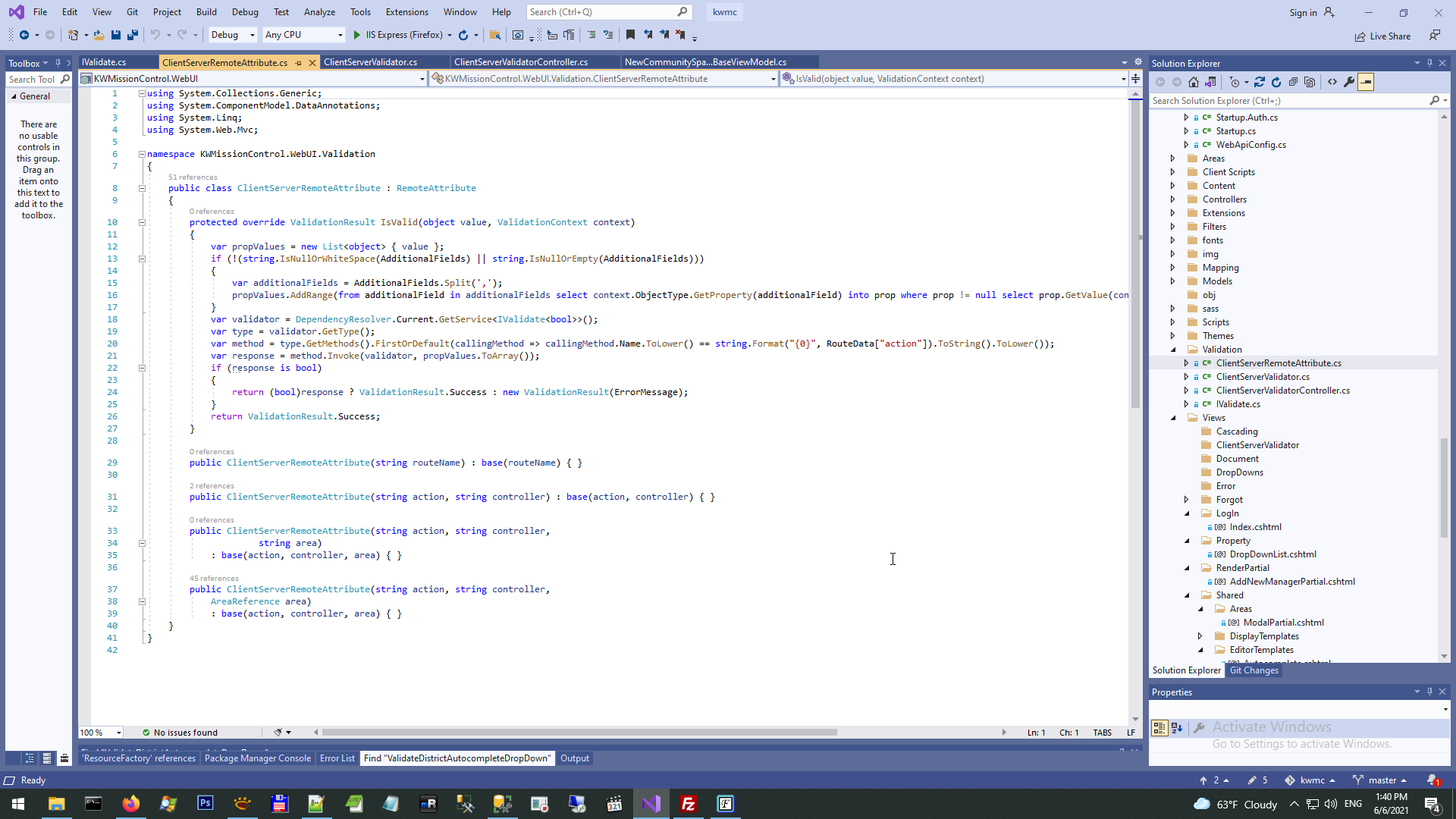Start debugging with IIS Express play button

coord(356,35)
